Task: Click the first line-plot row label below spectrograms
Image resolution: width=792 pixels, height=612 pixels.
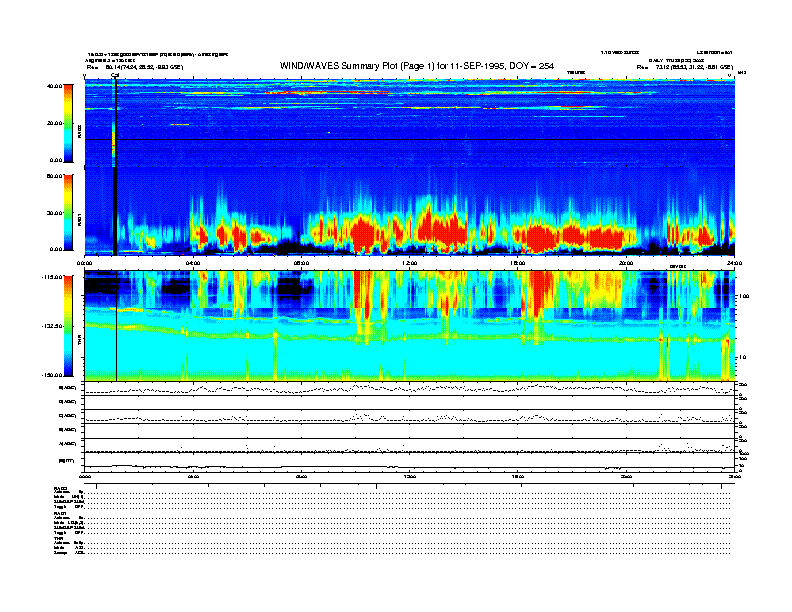Action: [69, 387]
